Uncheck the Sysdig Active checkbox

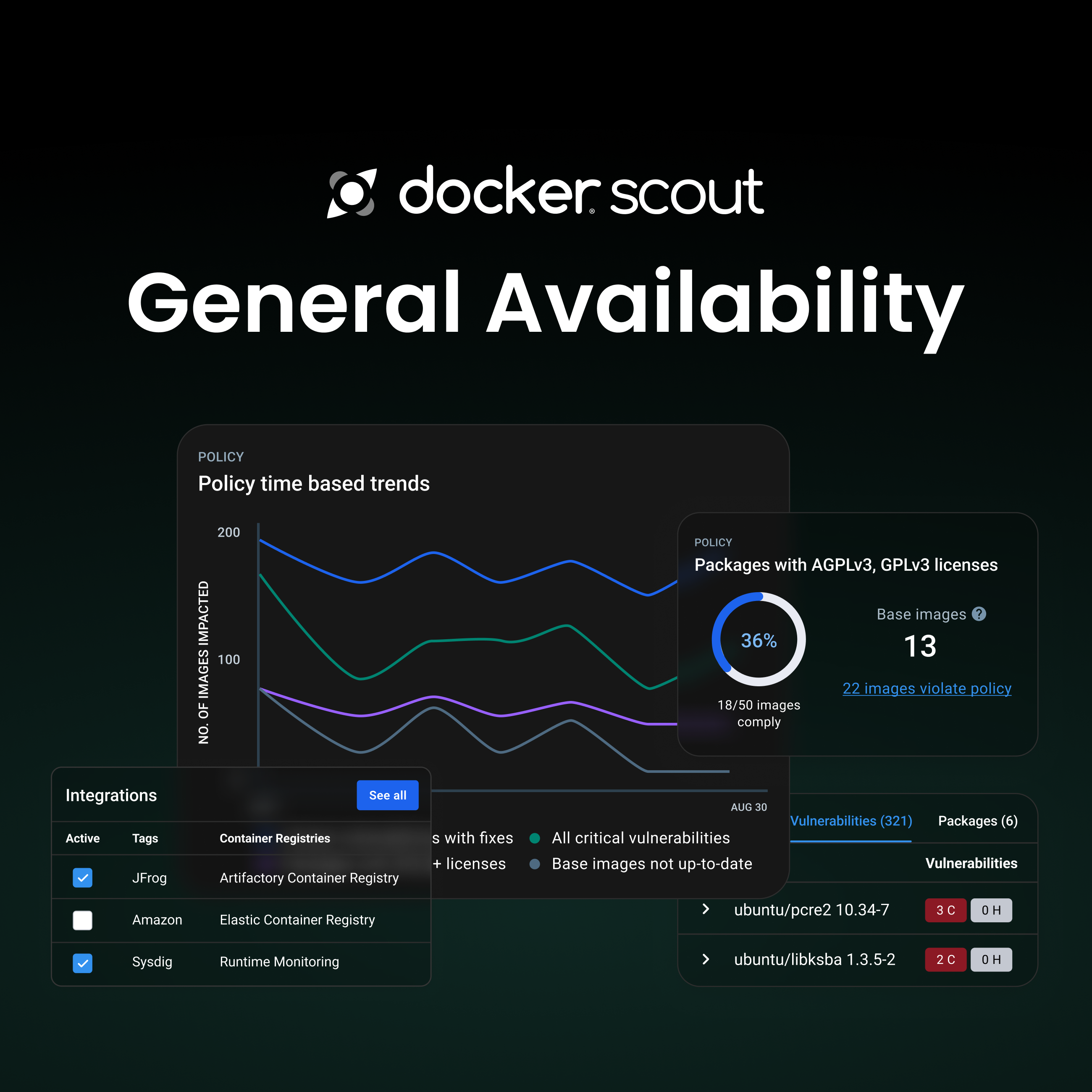pyautogui.click(x=82, y=963)
